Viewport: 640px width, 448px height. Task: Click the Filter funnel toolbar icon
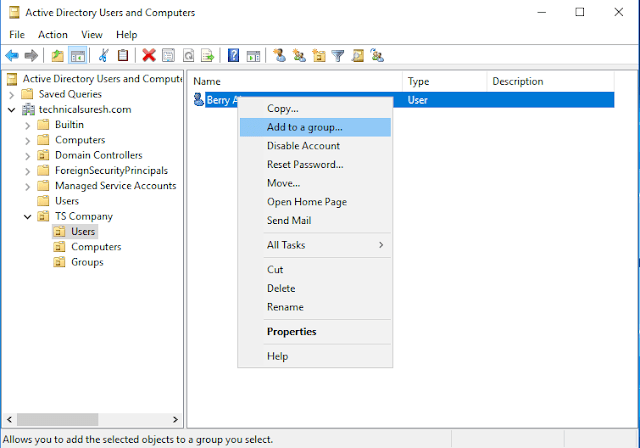338,56
